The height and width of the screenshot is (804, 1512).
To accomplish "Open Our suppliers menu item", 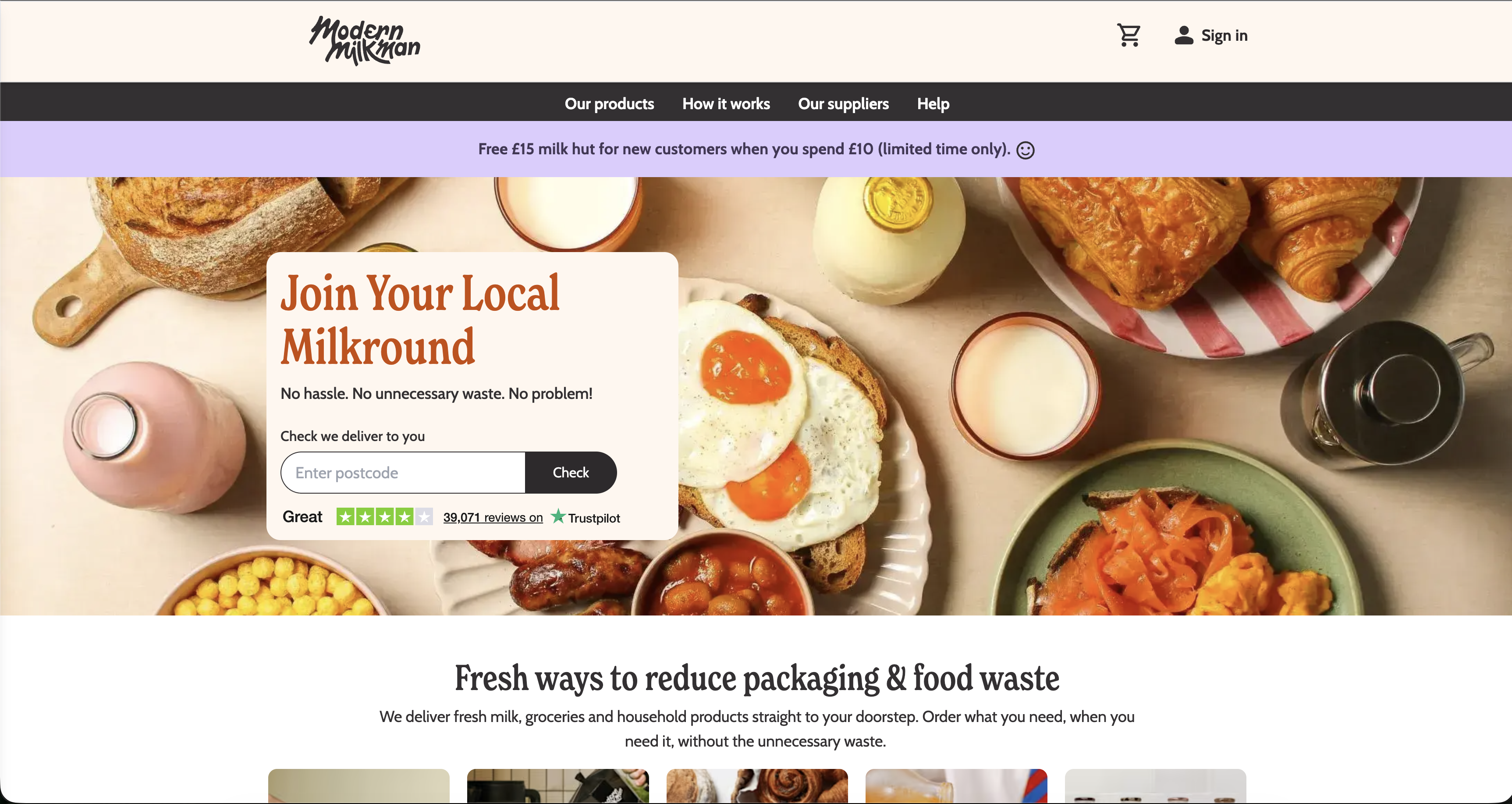I will [x=844, y=103].
